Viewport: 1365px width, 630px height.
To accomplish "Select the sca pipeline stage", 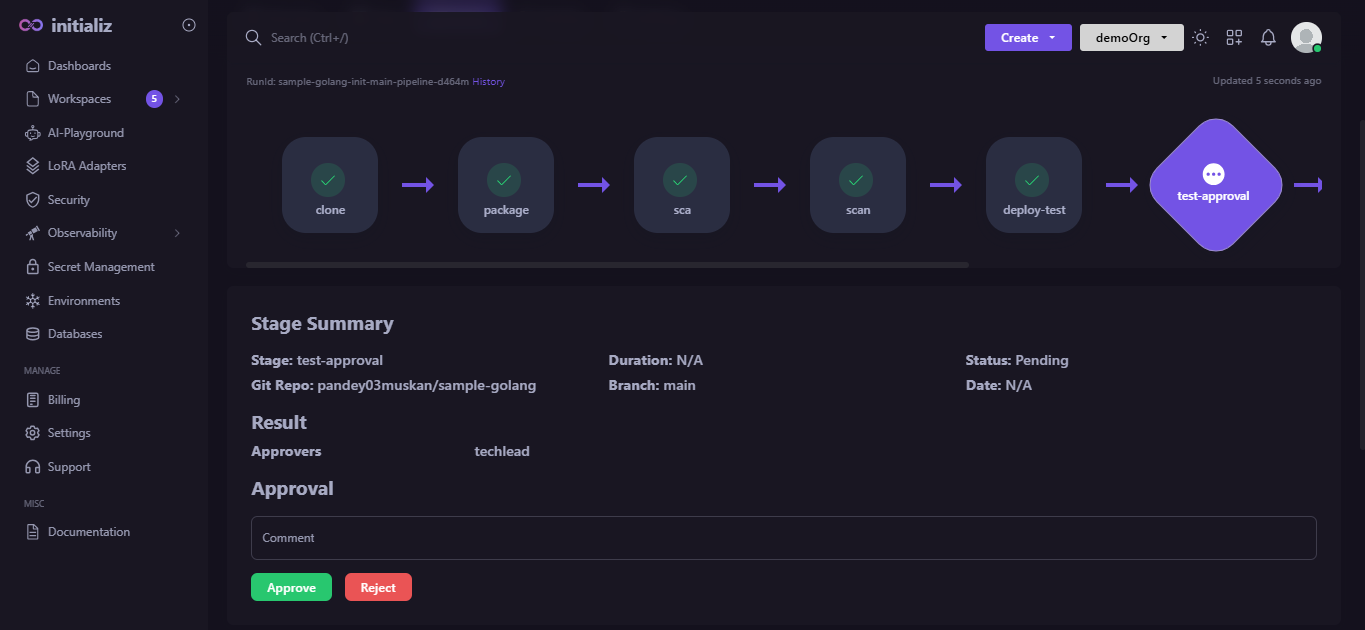I will click(x=682, y=185).
